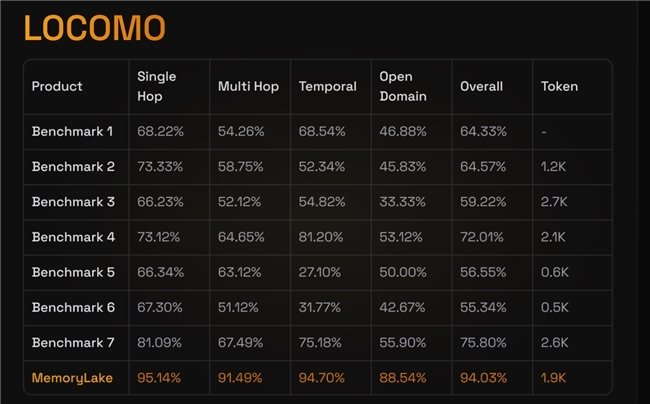Image resolution: width=650 pixels, height=404 pixels.
Task: Click the Benchmark 7 row label
Action: coord(73,343)
